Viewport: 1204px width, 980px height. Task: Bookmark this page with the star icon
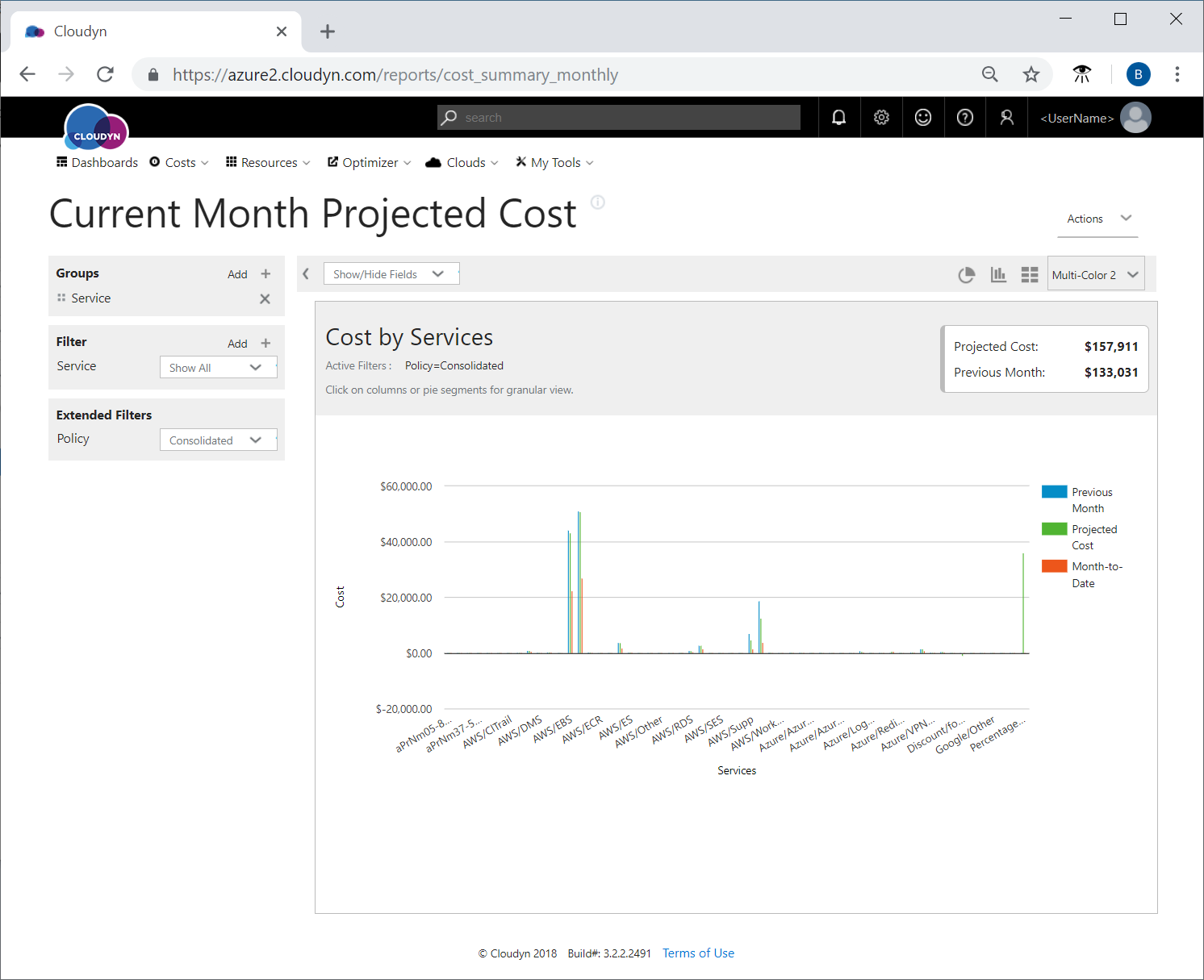1031,74
